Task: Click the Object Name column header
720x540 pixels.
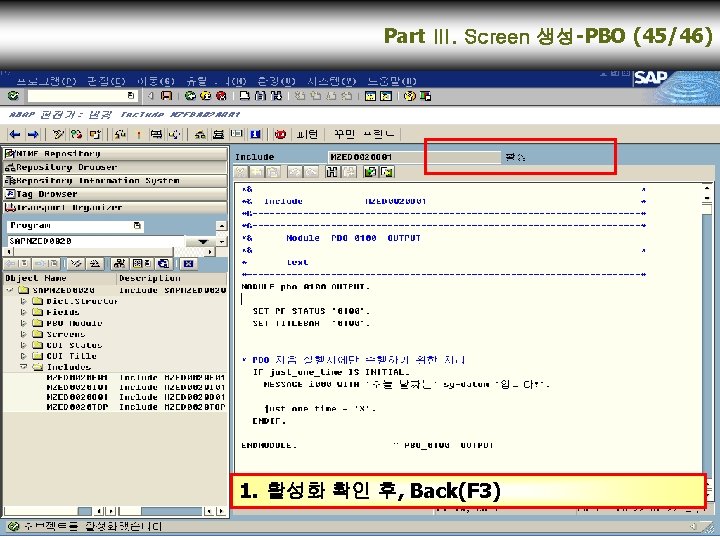Action: pyautogui.click(x=60, y=278)
